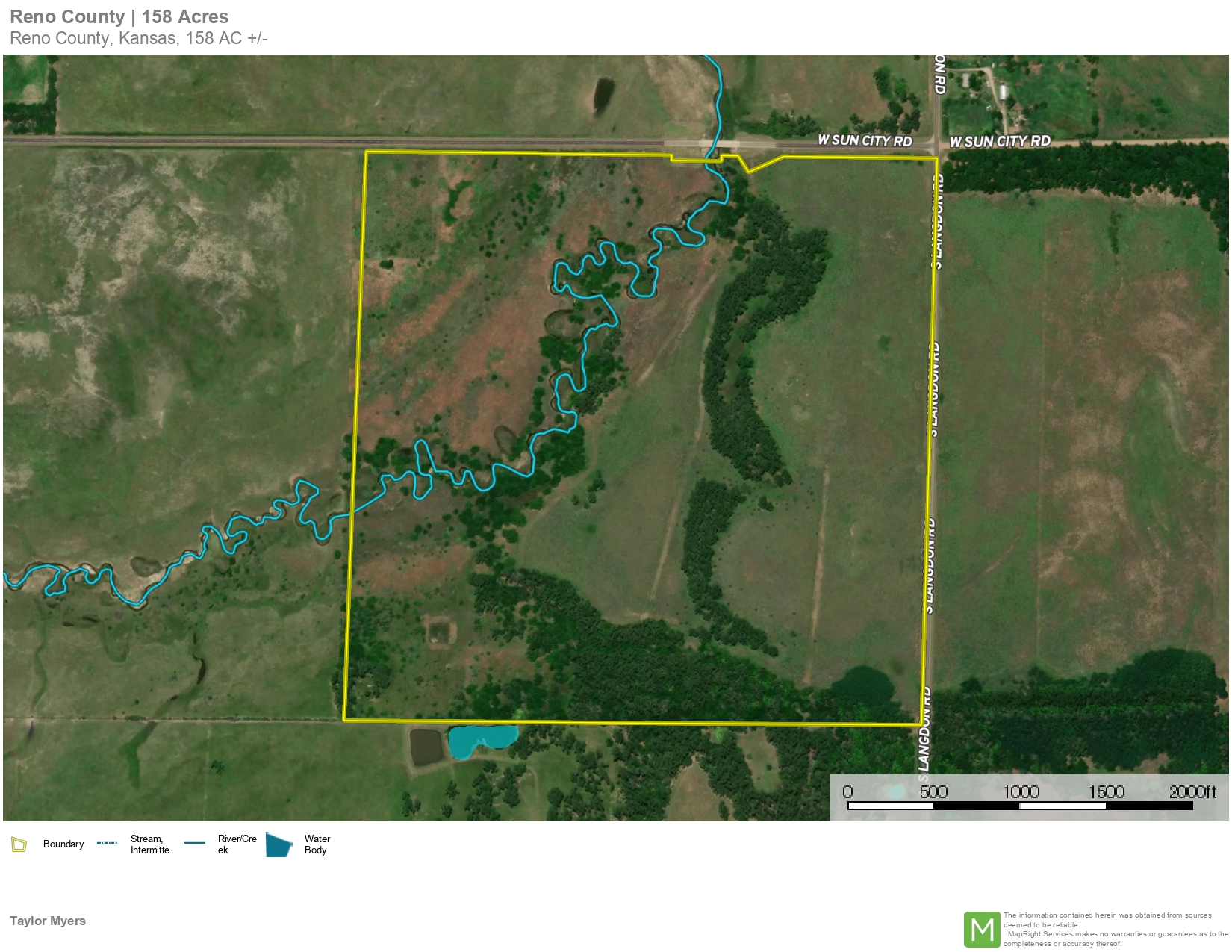Screen dimensions: 1232x952
Task: Click the 2000ft label on the scale bar
Action: tap(1192, 792)
